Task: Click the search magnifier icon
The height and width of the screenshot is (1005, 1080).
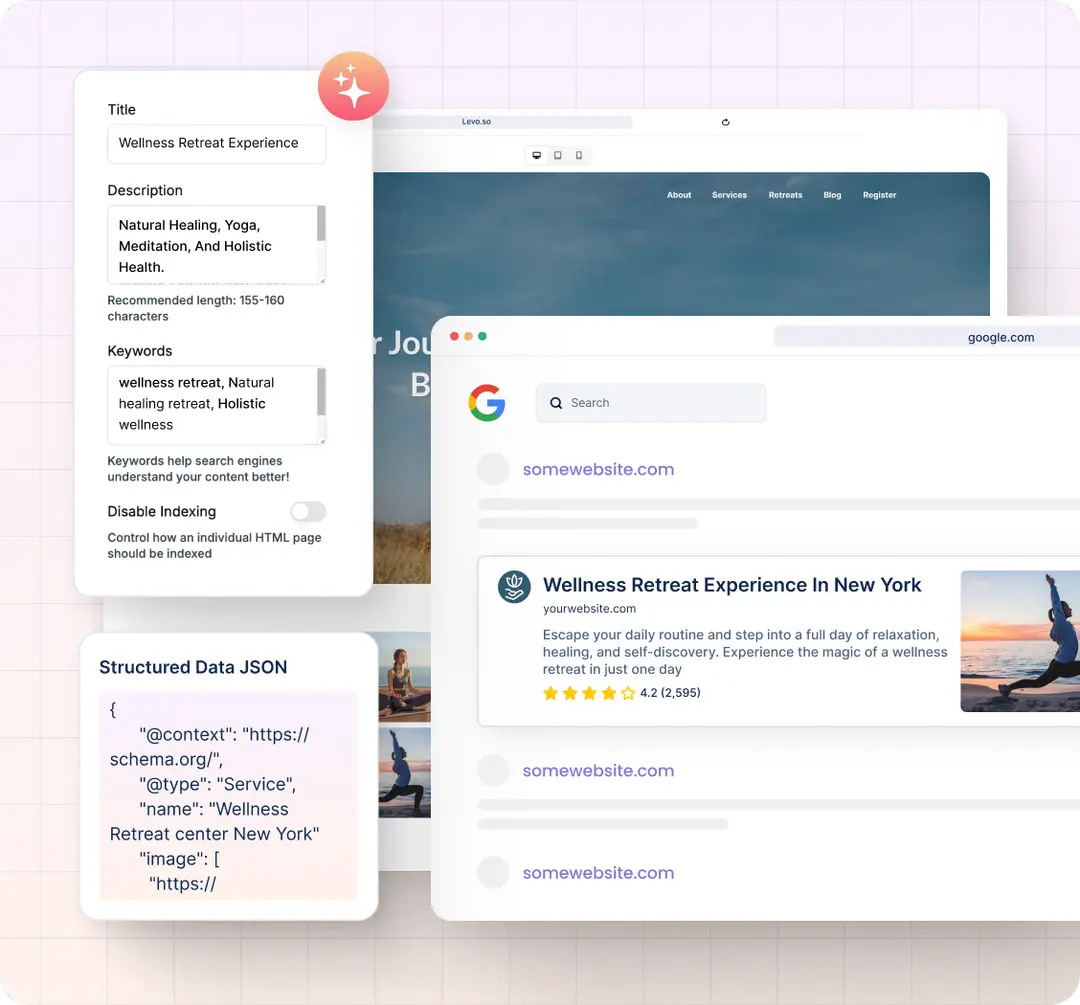Action: (x=556, y=403)
